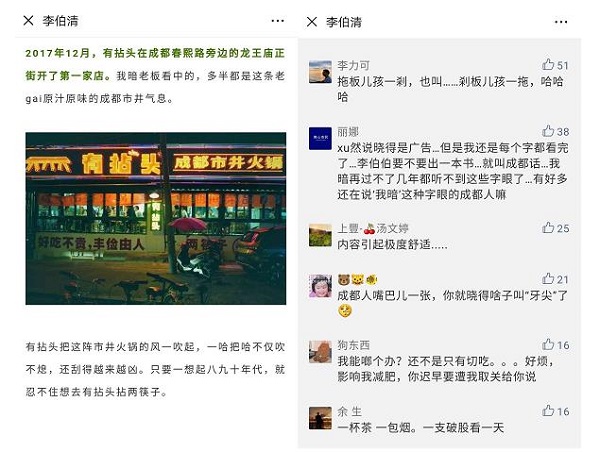The height and width of the screenshot is (452, 600).
Task: Open 丽娜's dark blue avatar
Action: click(x=320, y=138)
